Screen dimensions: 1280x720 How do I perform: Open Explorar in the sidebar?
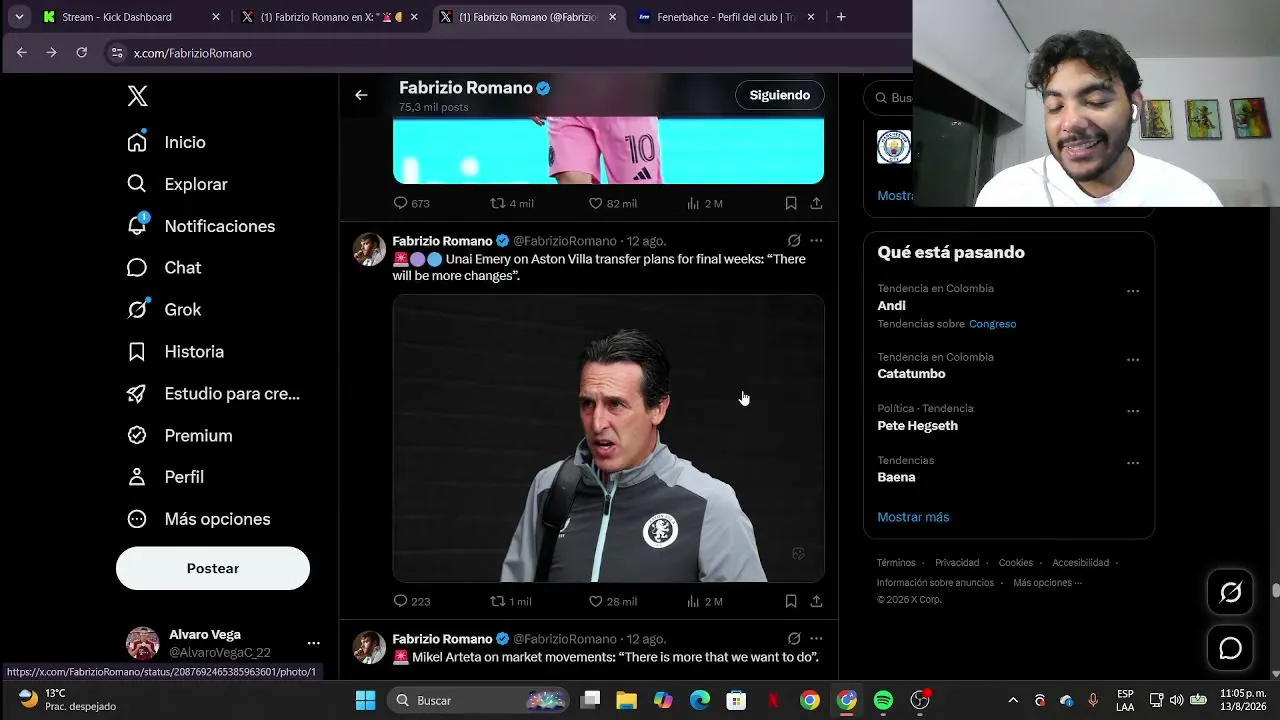click(177, 184)
